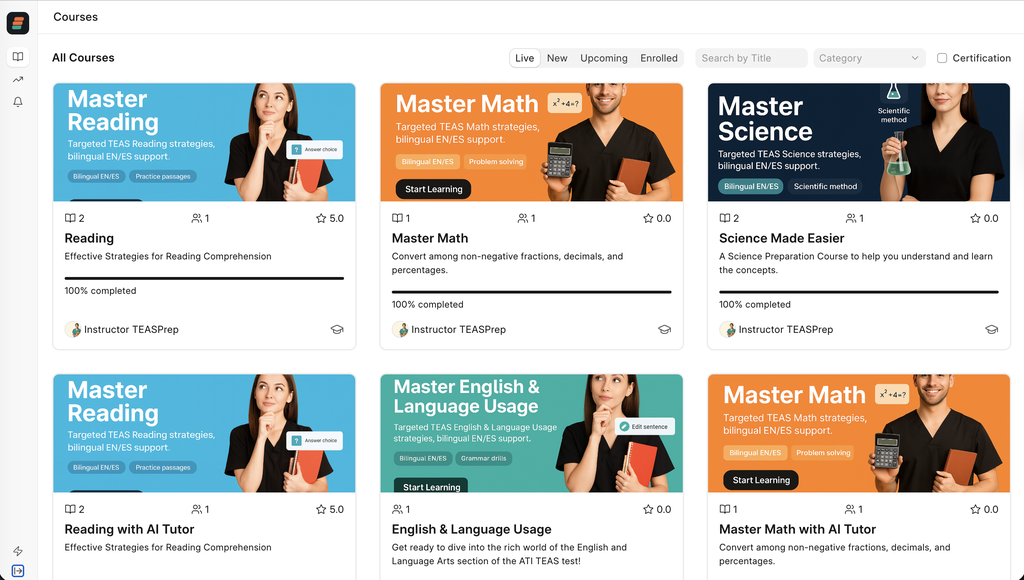Open the Category dropdown
The height and width of the screenshot is (580, 1024).
869,58
